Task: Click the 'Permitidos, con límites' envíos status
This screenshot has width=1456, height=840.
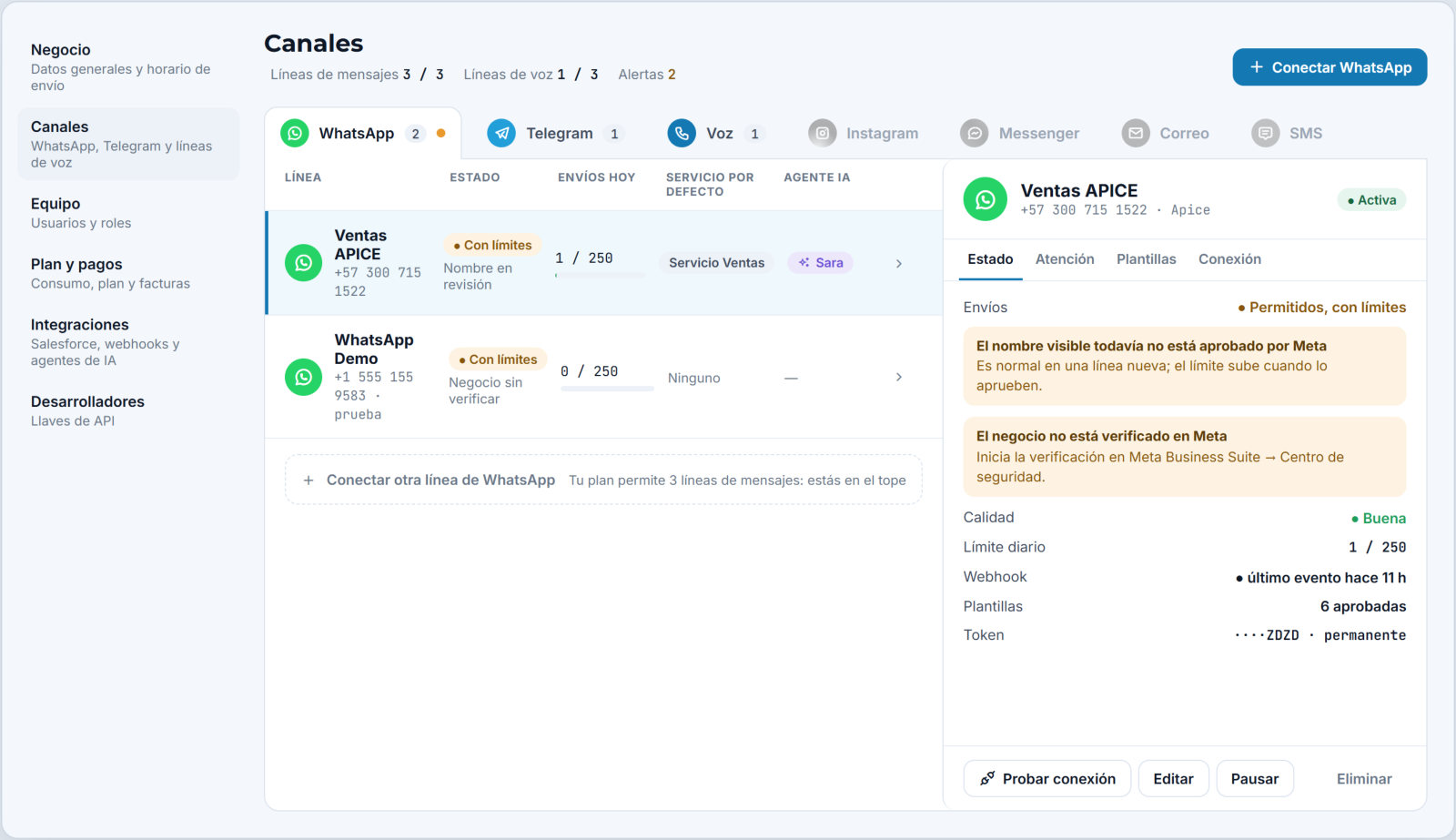Action: pos(1322,308)
